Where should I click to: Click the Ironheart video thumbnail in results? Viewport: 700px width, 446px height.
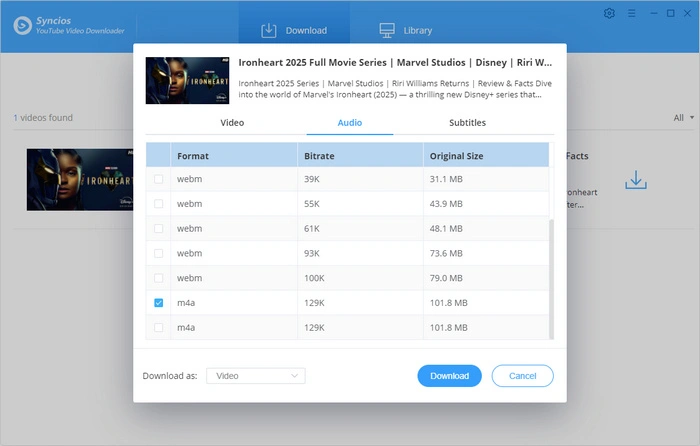coord(81,180)
